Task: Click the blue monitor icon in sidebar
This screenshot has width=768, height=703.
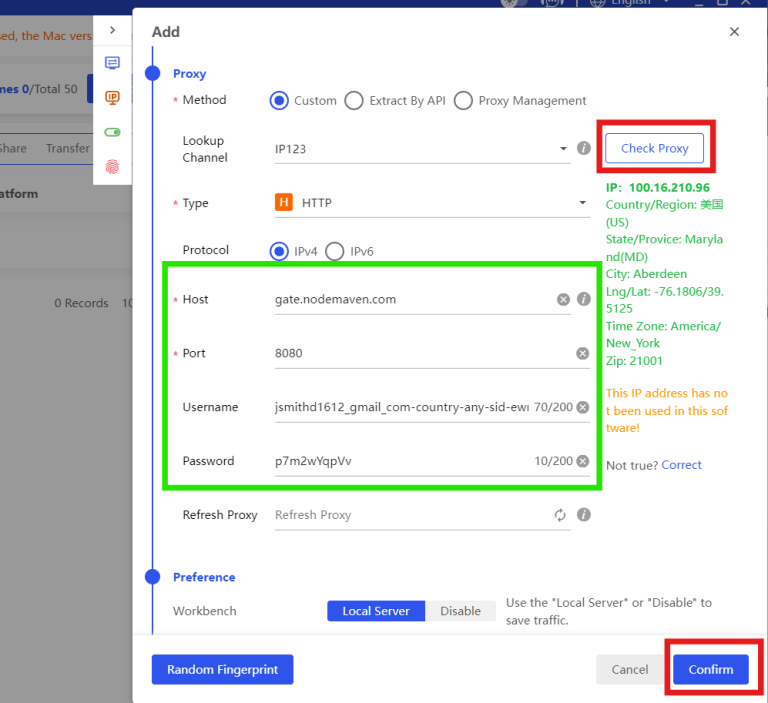Action: (112, 63)
